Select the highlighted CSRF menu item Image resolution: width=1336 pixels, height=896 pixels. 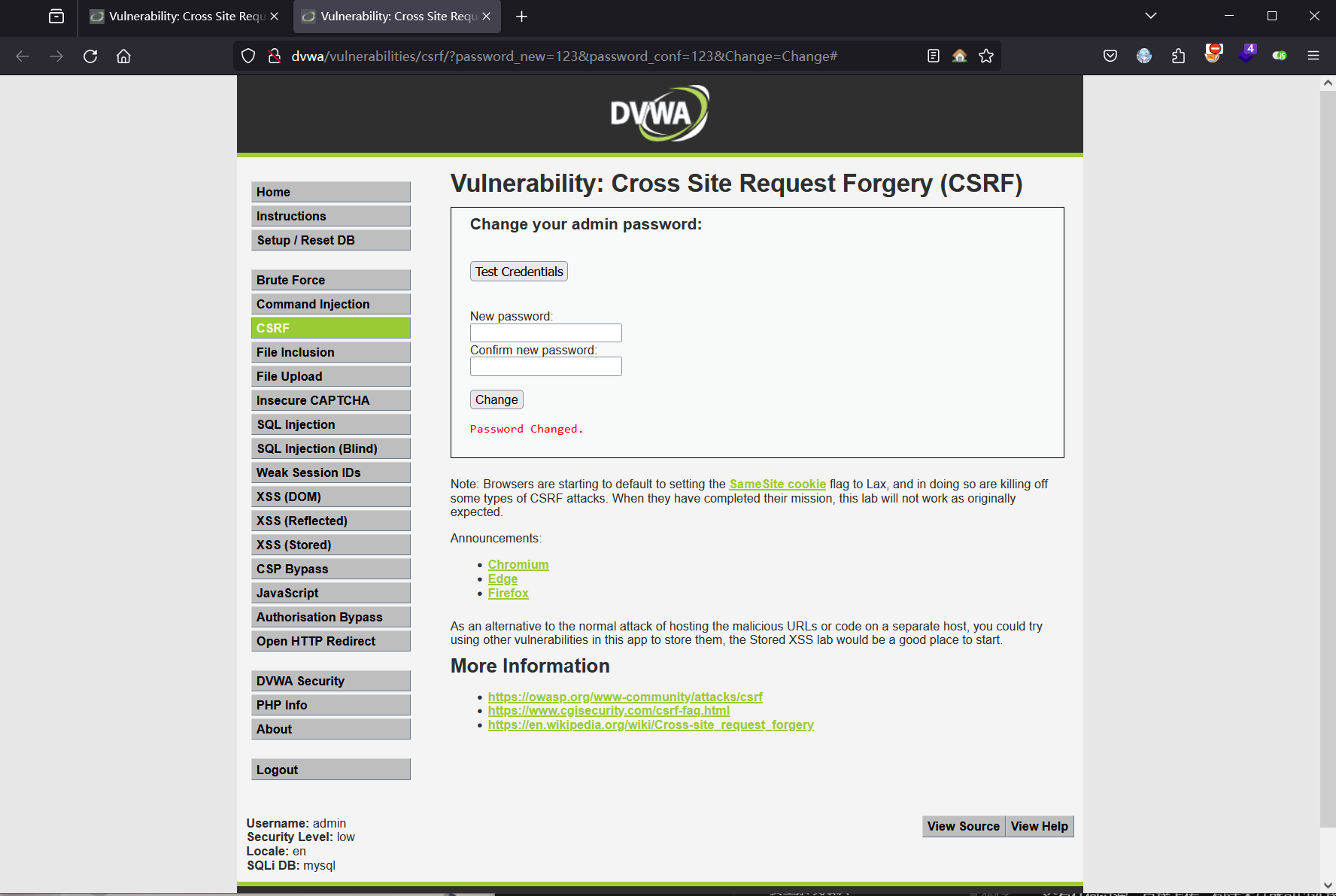click(x=331, y=328)
